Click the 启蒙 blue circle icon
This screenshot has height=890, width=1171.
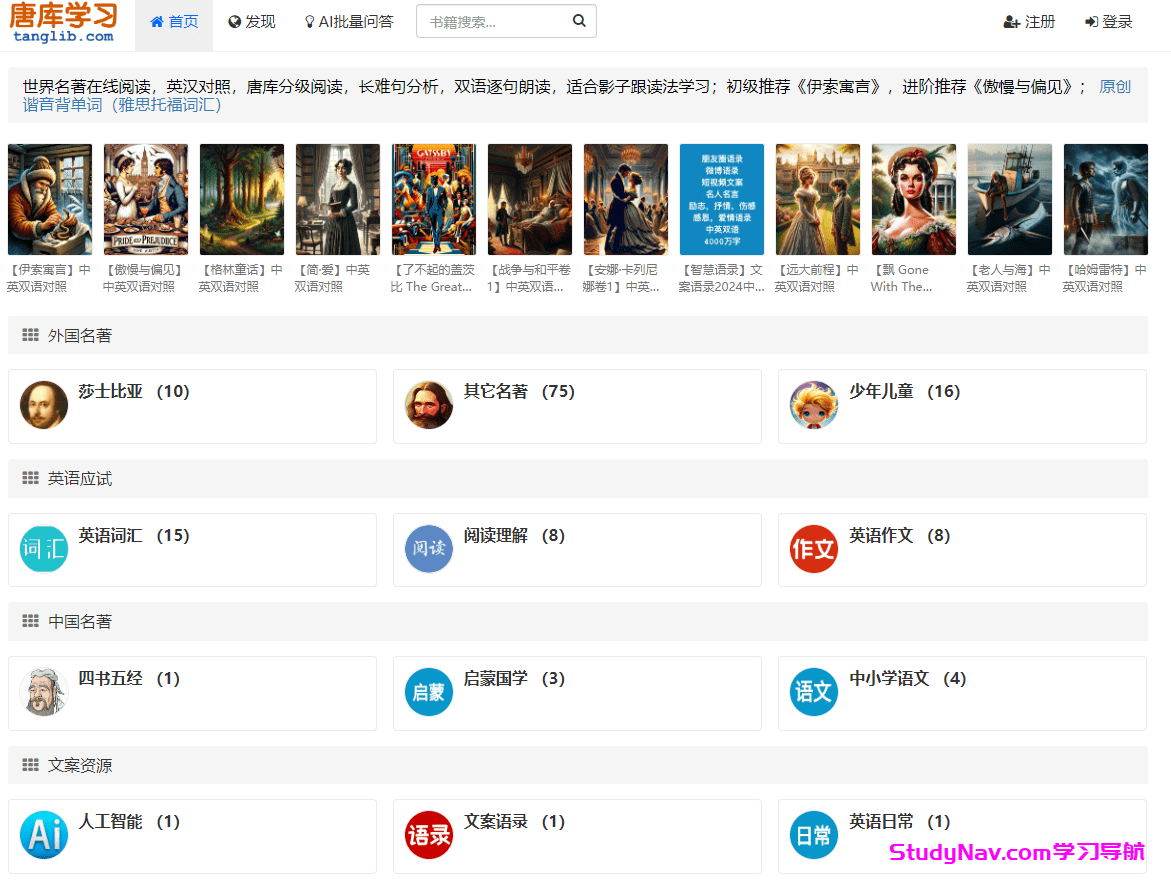tap(429, 691)
